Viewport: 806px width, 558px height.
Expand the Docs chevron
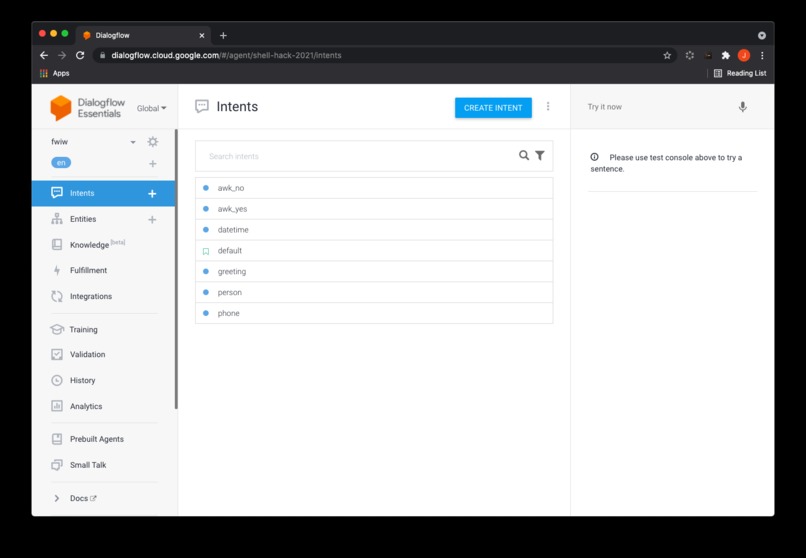point(57,498)
